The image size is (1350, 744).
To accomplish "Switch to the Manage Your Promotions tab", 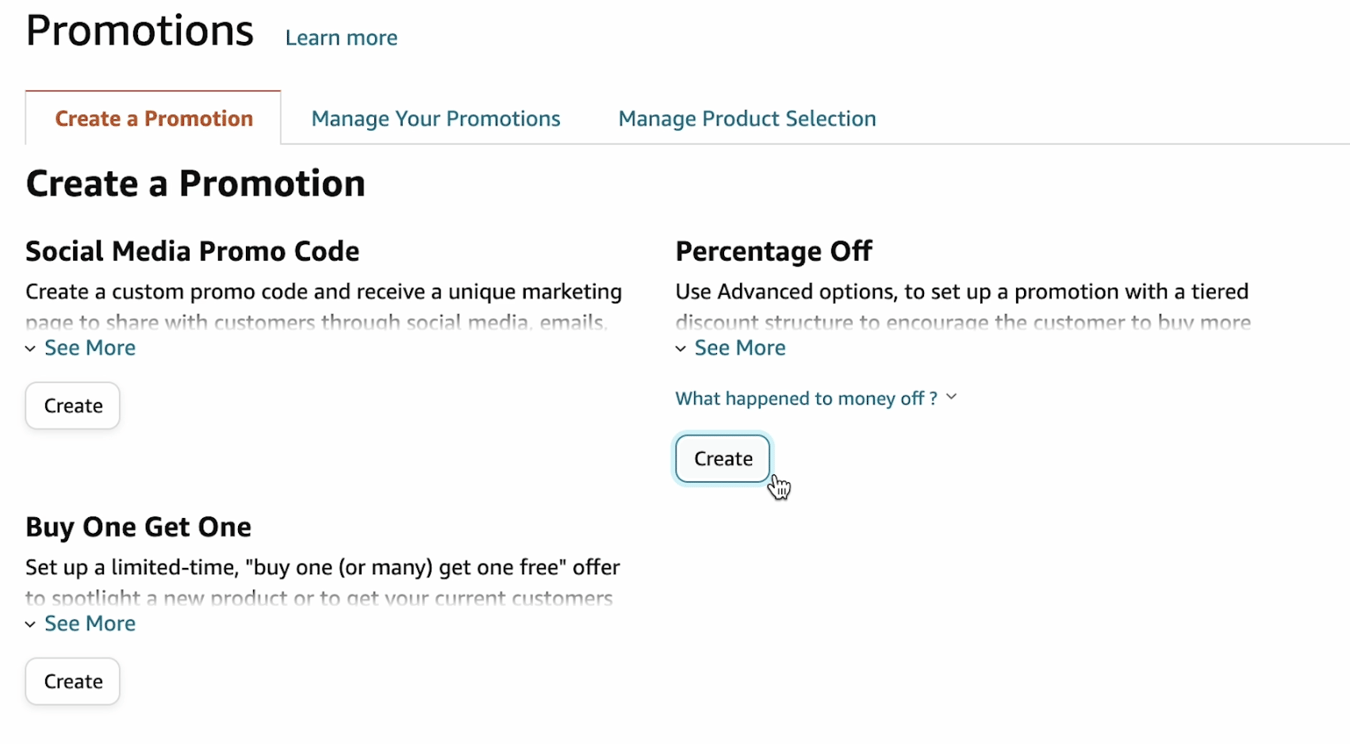I will click(x=435, y=118).
